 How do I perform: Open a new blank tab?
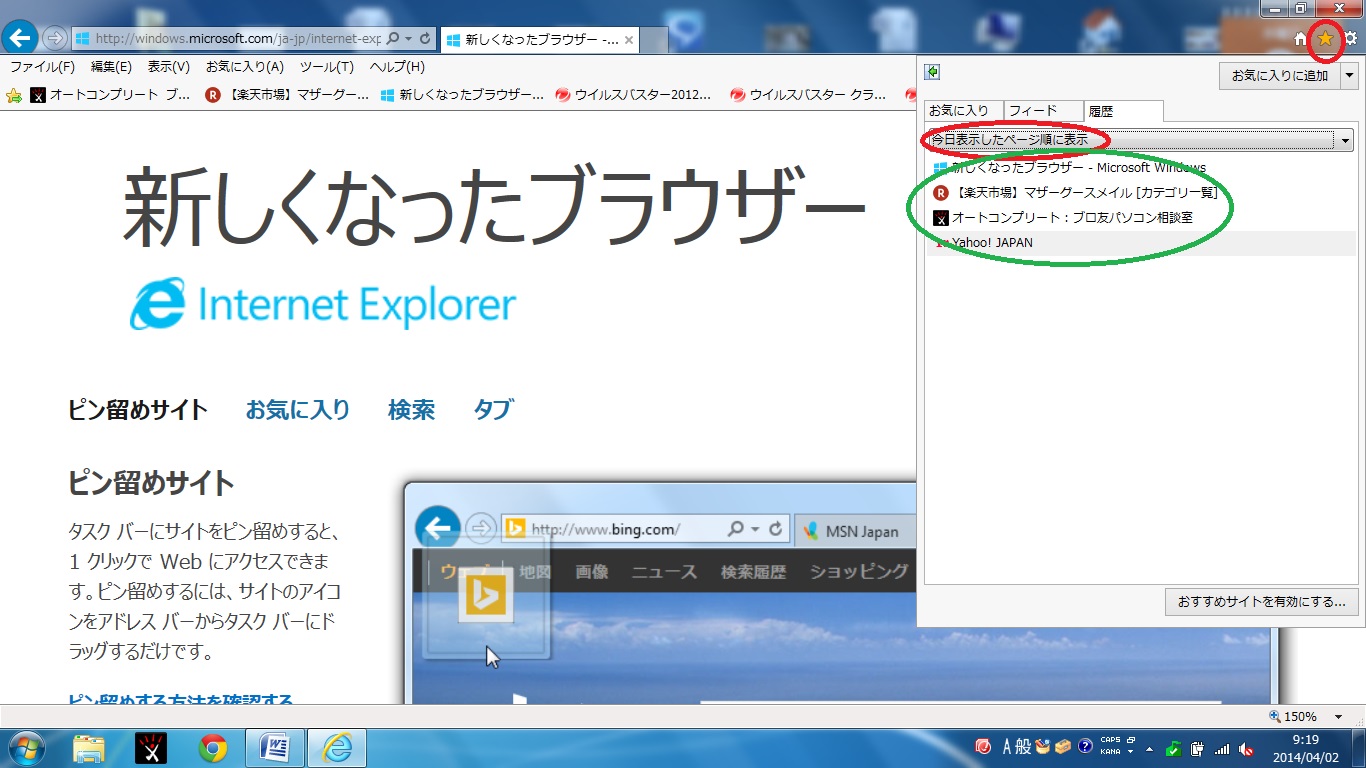point(654,40)
